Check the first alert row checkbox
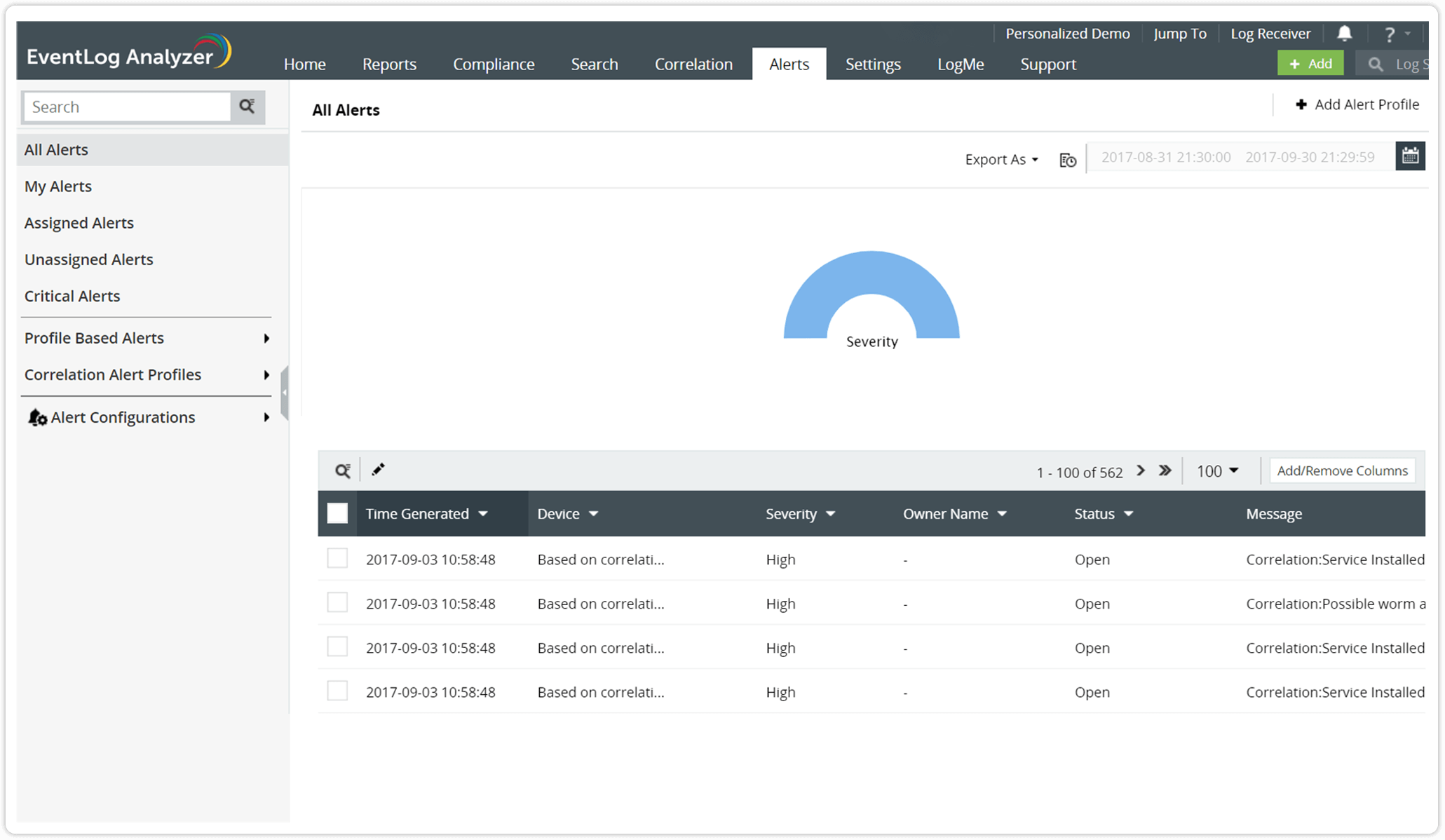This screenshot has width=1445, height=840. point(337,558)
